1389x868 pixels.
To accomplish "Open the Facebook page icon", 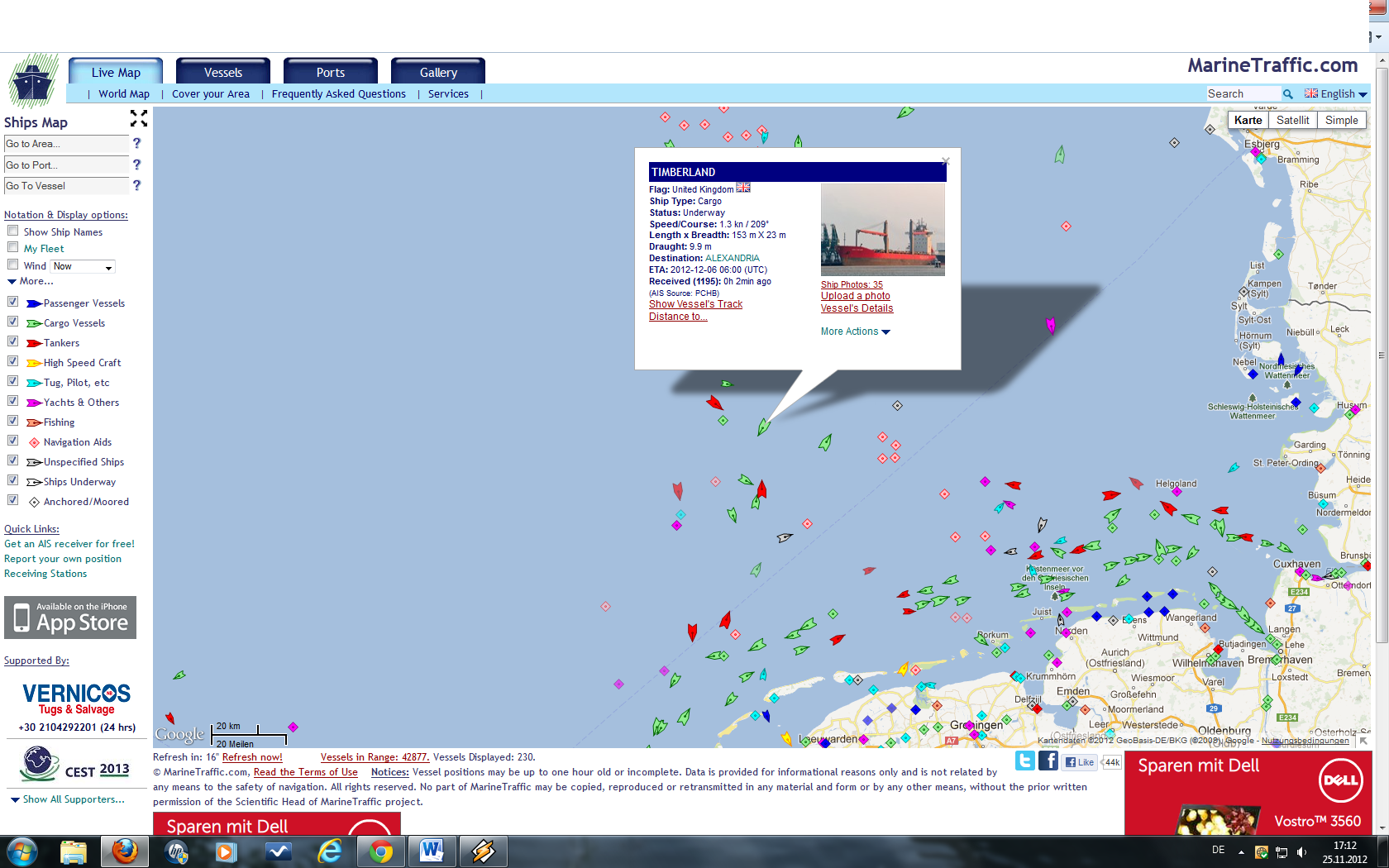I will pyautogui.click(x=1048, y=761).
